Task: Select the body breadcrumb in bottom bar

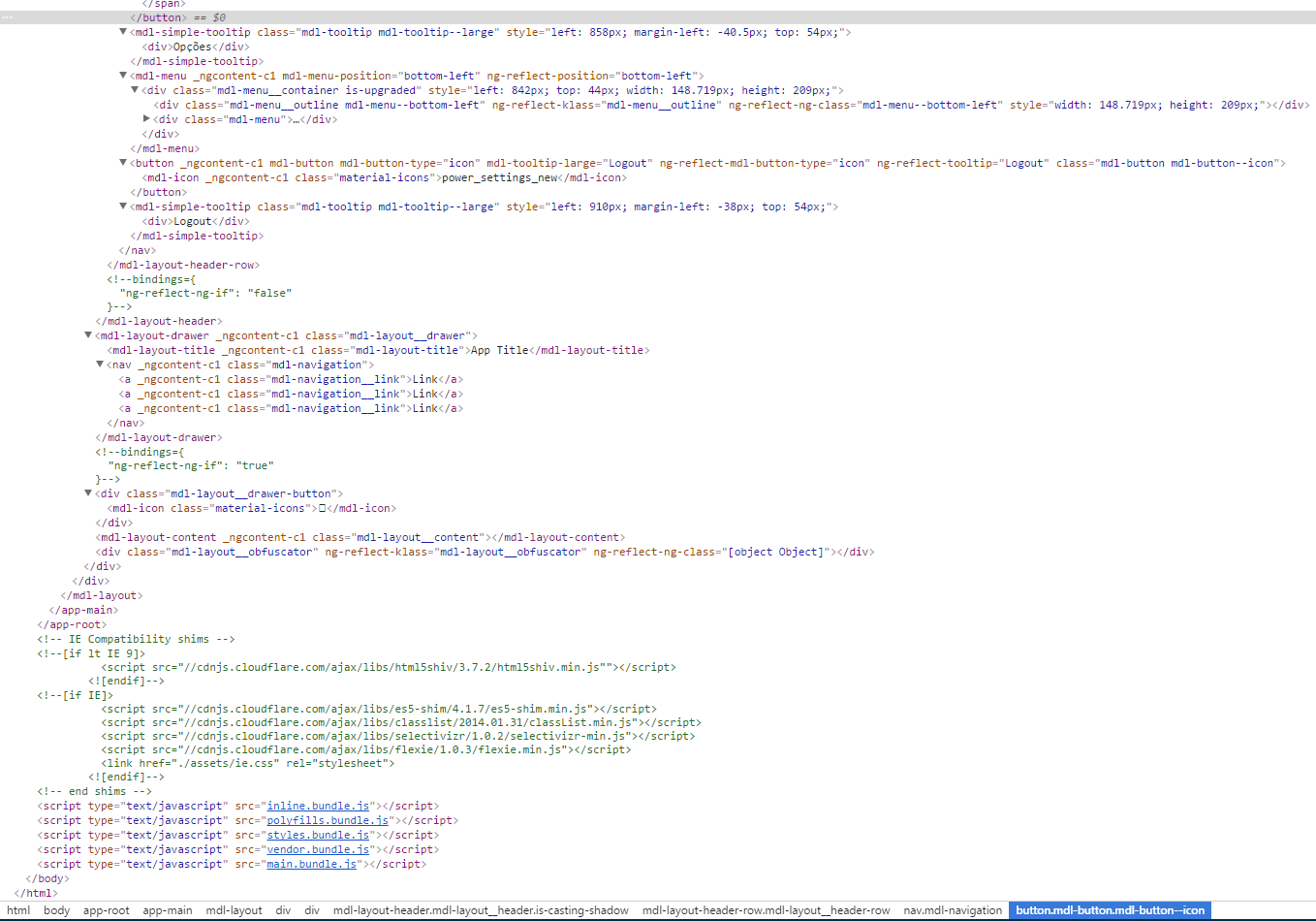Action: [57, 910]
